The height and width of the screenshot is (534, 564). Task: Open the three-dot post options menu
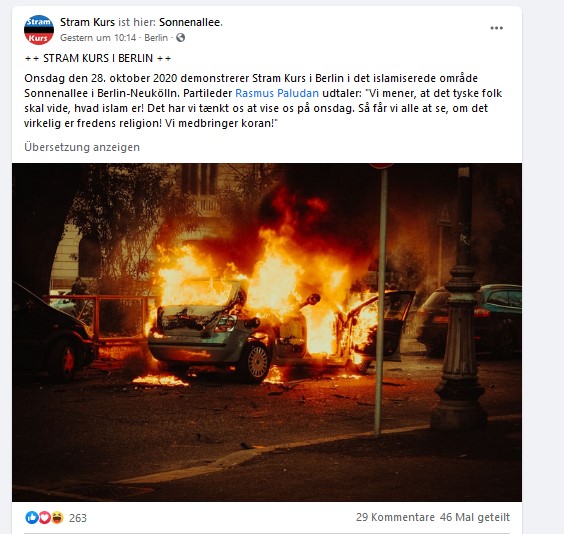pos(496,28)
